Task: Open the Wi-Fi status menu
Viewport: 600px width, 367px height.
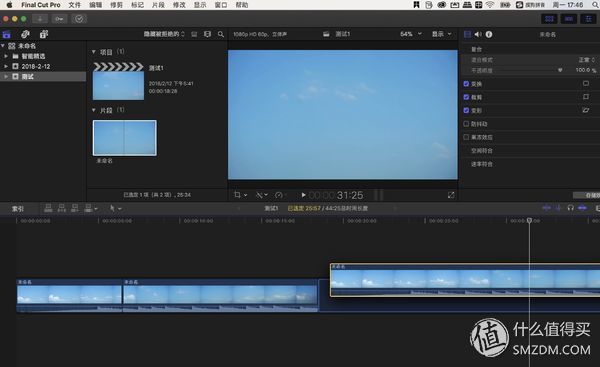Action: [x=490, y=5]
